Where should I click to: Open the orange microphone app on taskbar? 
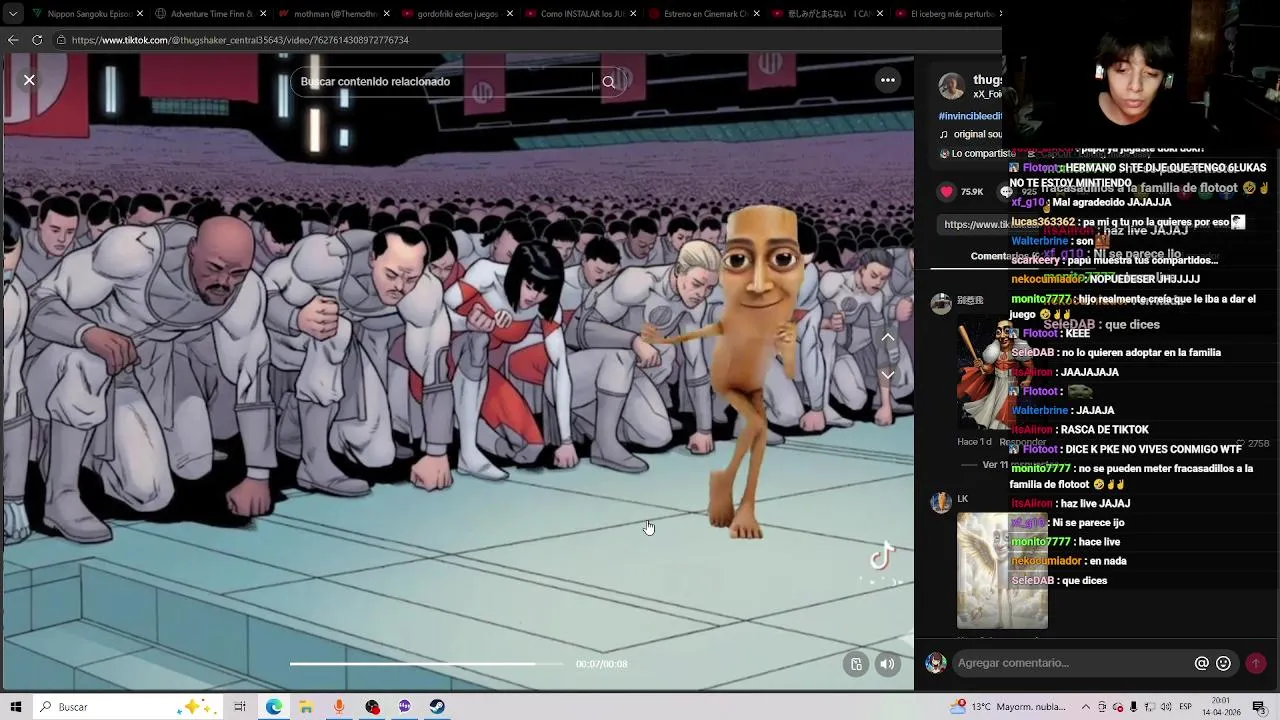339,707
